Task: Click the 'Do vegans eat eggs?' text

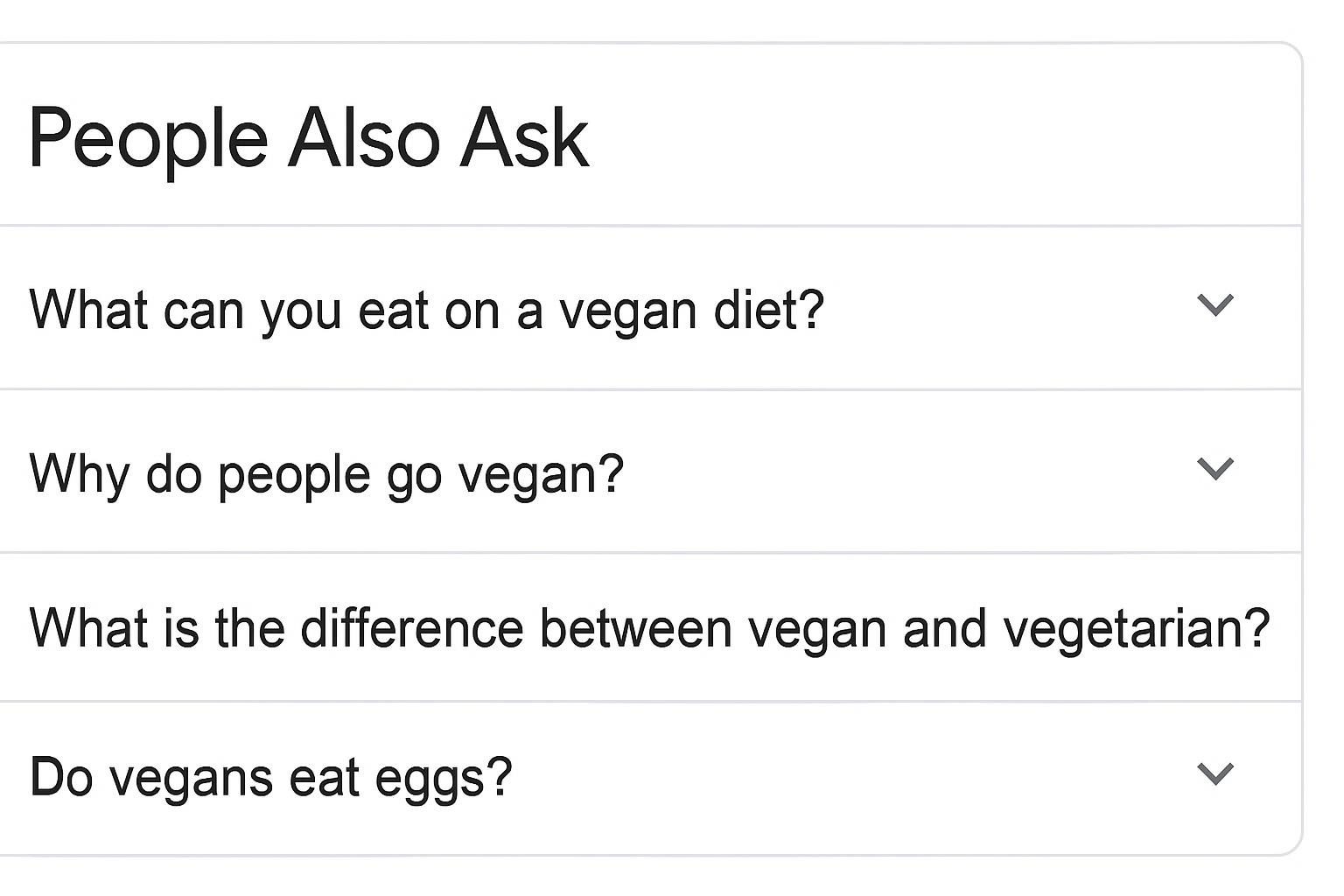Action: click(270, 777)
